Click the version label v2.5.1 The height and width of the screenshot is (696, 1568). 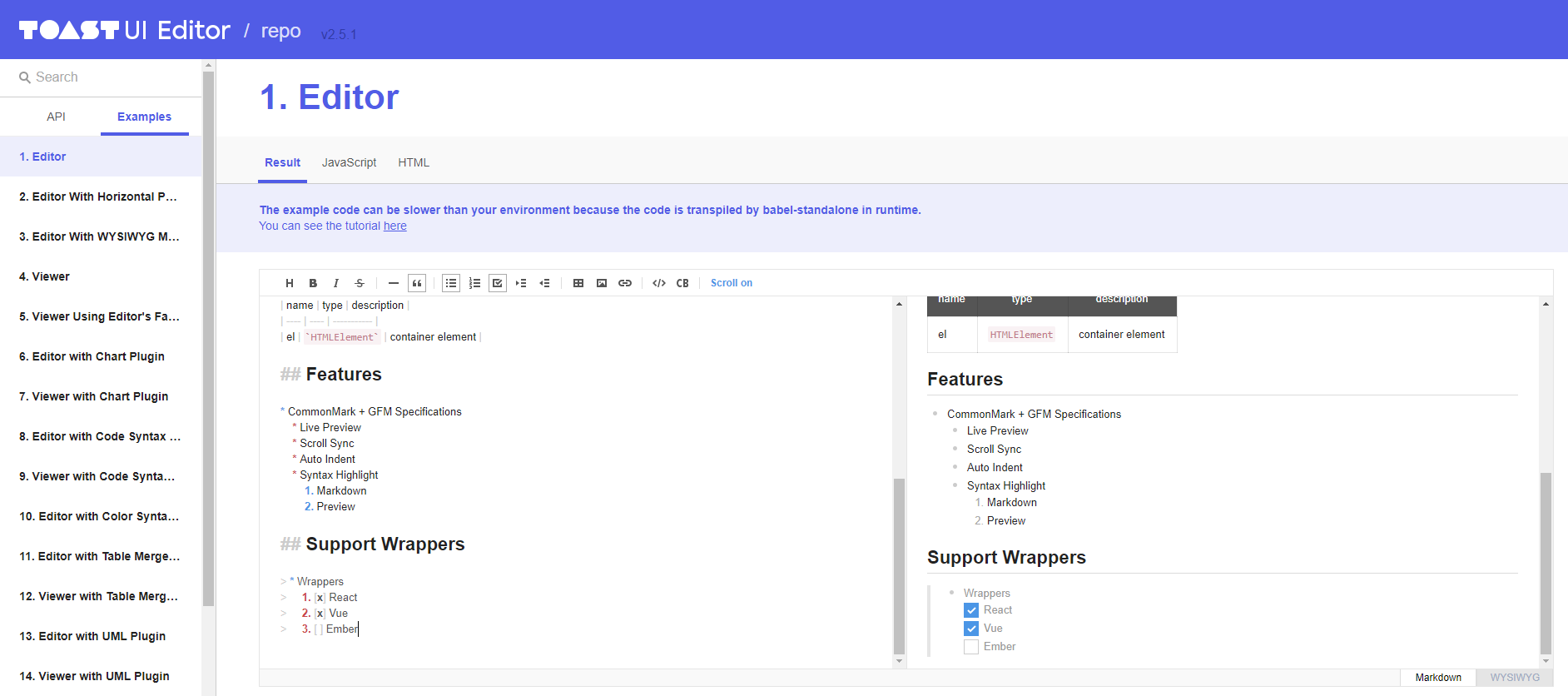pyautogui.click(x=339, y=34)
